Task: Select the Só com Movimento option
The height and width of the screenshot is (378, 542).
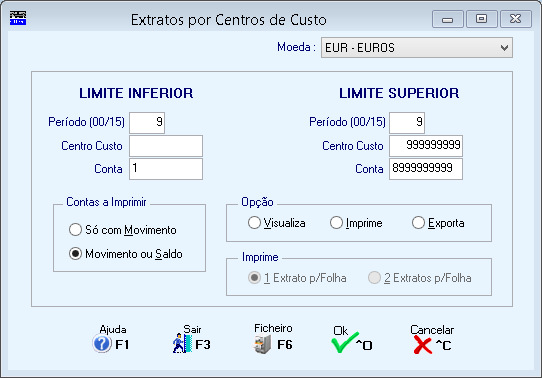Action: tap(75, 229)
